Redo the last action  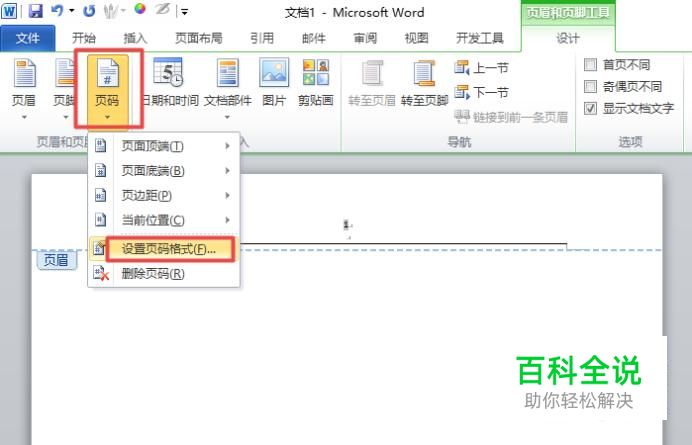tap(89, 11)
